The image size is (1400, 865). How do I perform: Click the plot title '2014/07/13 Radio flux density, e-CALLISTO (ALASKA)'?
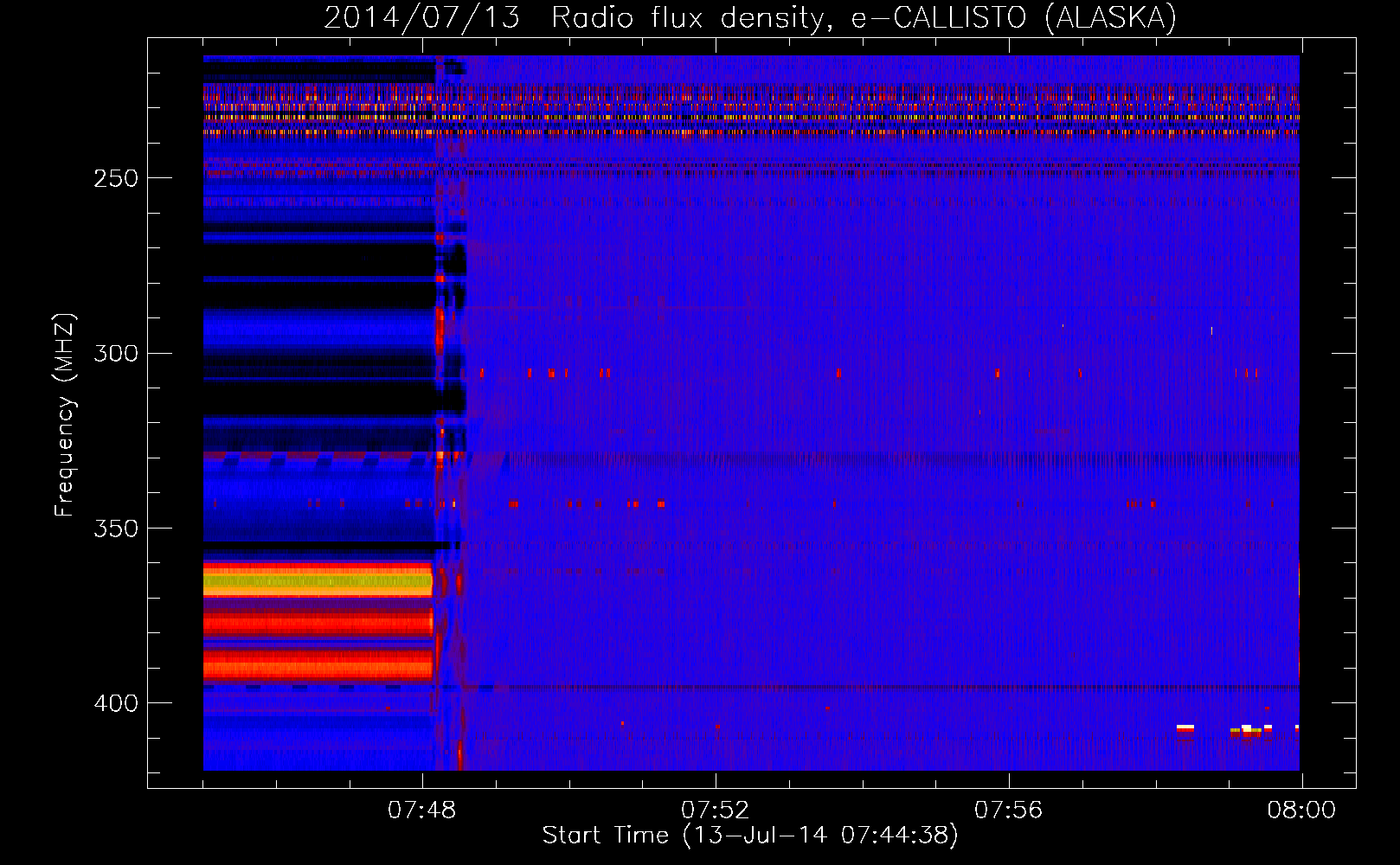click(750, 17)
